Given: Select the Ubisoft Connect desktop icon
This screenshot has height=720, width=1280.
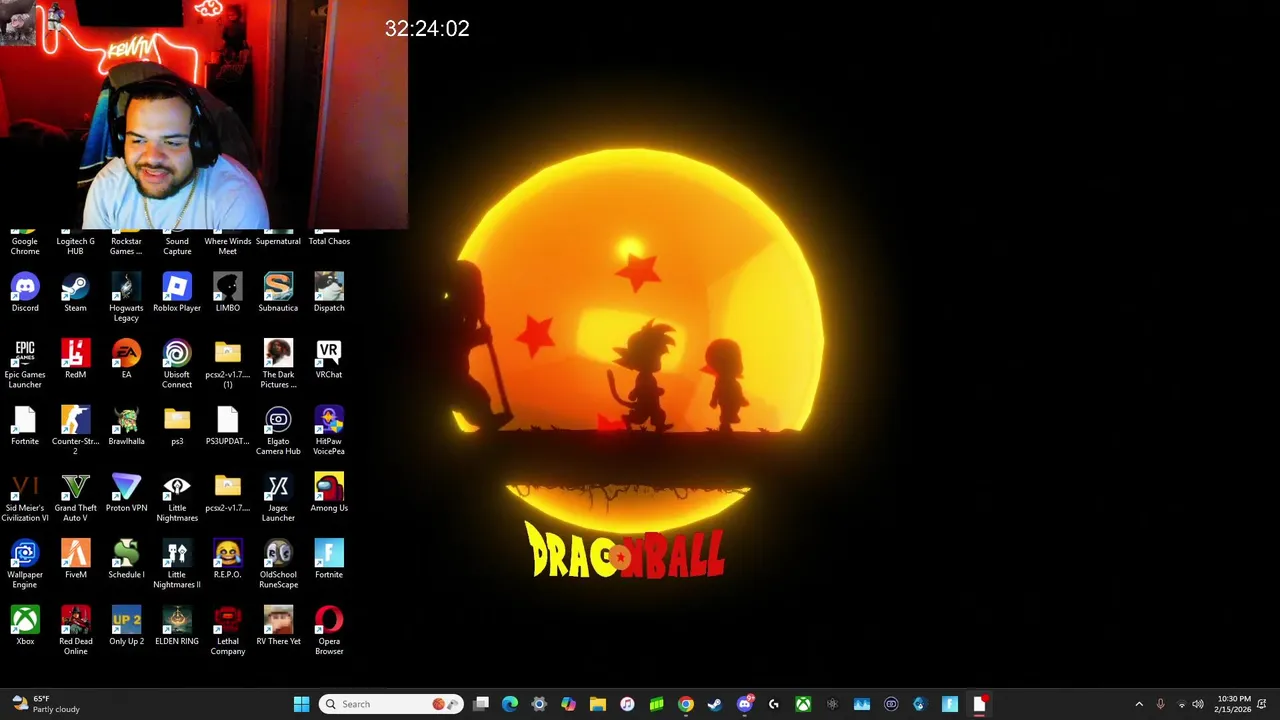Looking at the screenshot, I should click(177, 364).
